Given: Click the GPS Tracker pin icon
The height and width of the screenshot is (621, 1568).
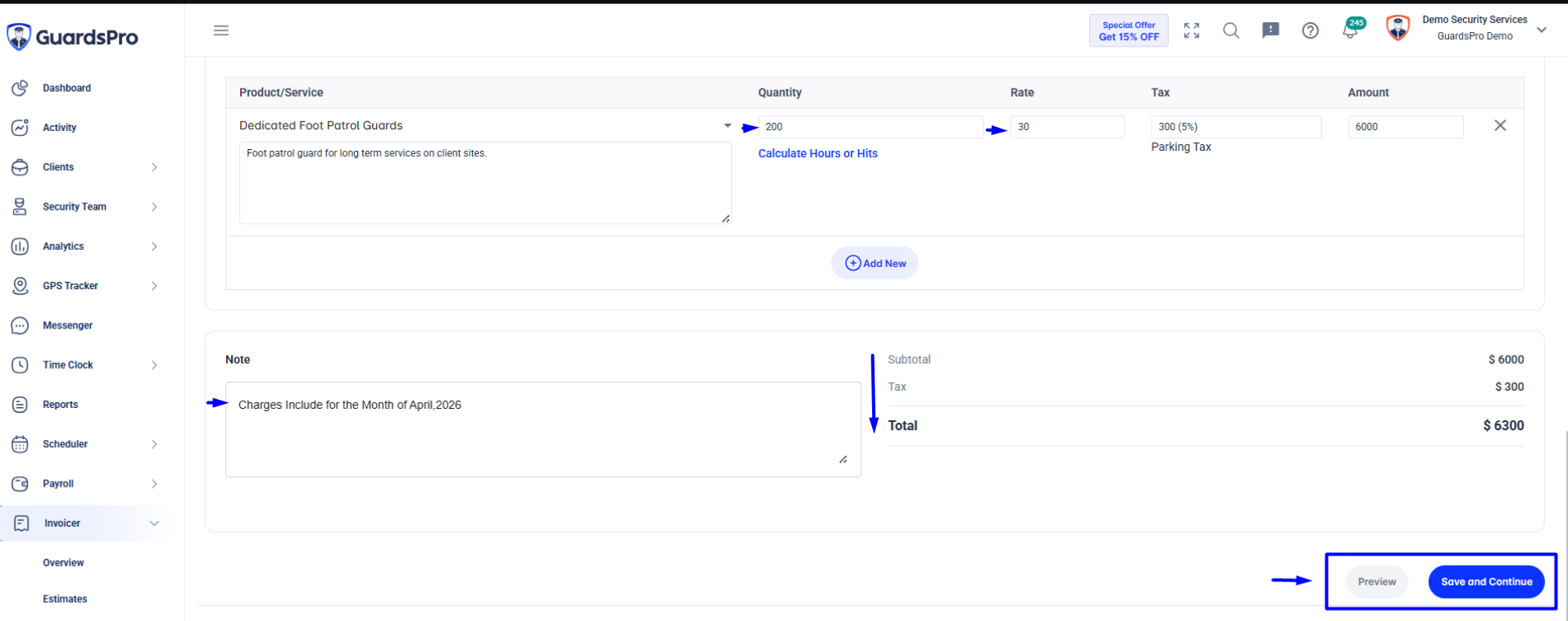Looking at the screenshot, I should (20, 286).
